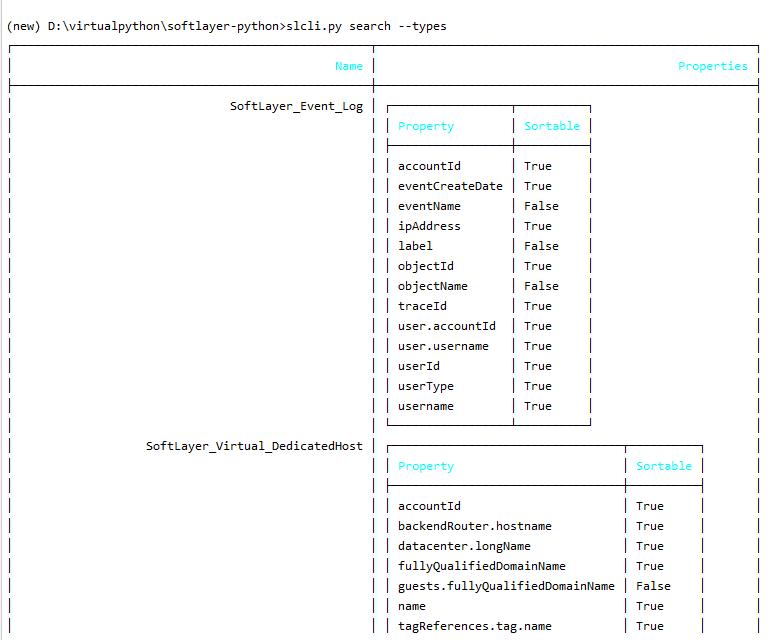
Task: Select the 'name' property row
Action: [x=412, y=607]
